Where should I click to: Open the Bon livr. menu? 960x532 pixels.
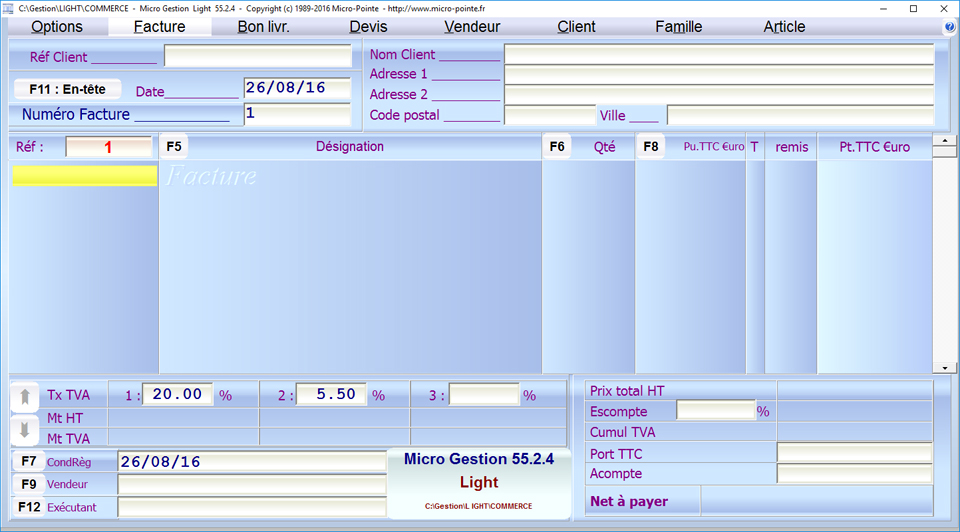264,27
